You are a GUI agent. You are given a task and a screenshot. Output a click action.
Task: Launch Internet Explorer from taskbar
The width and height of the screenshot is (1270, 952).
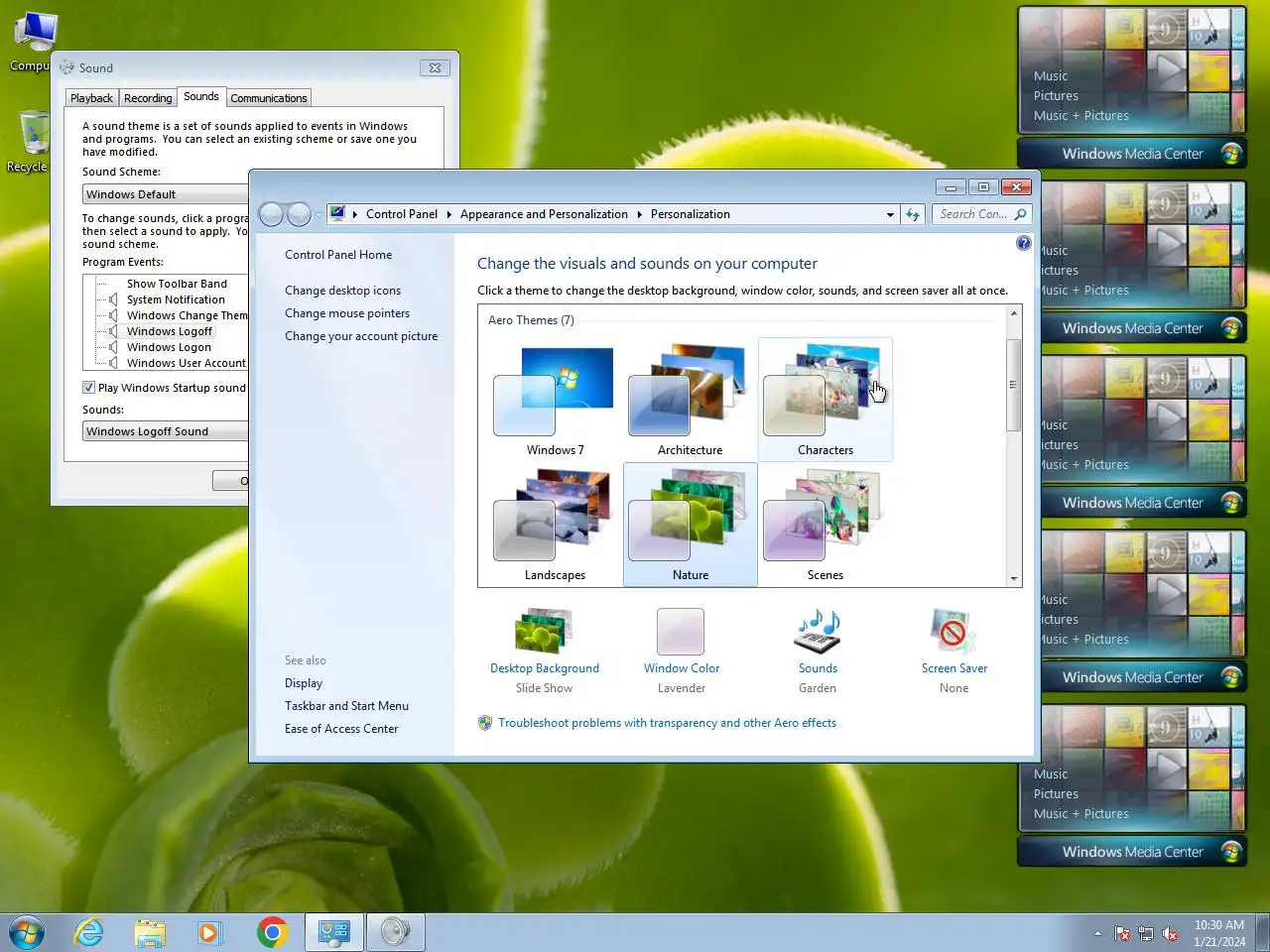89,932
